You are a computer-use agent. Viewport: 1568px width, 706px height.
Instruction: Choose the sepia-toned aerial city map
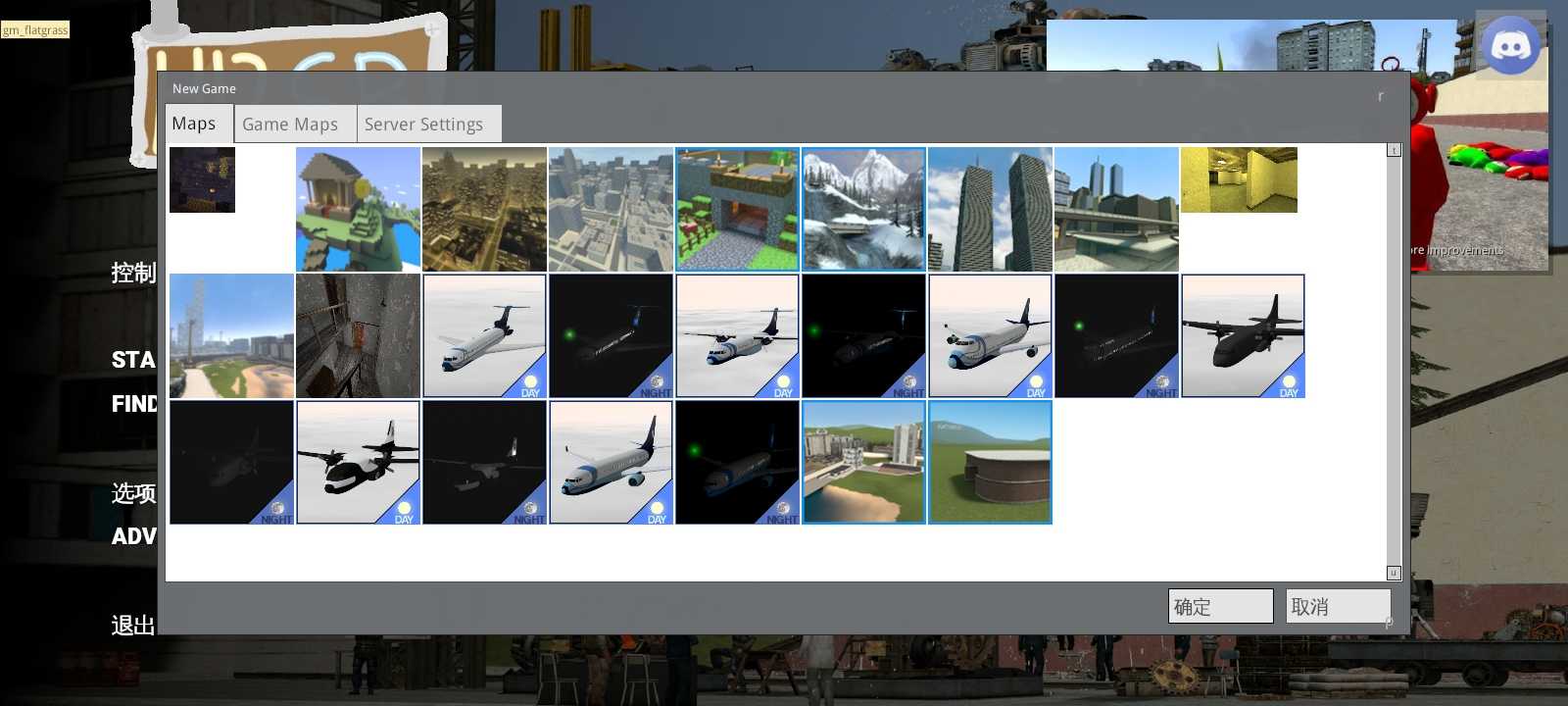484,209
